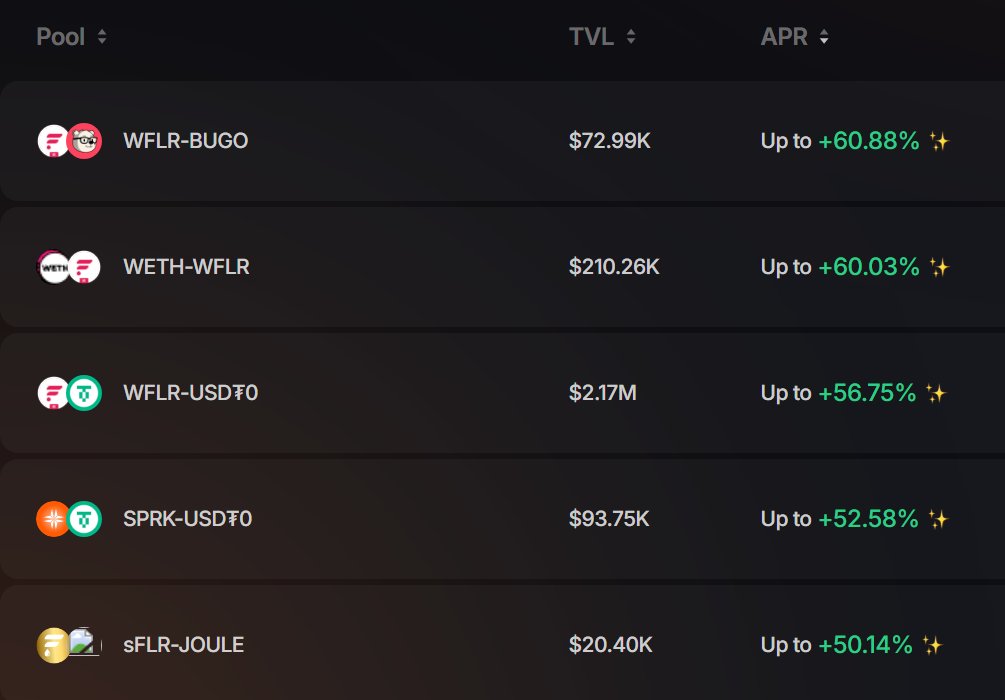The width and height of the screenshot is (1005, 700).
Task: Select the WFLR-USD₮0 pool name
Action: click(190, 393)
